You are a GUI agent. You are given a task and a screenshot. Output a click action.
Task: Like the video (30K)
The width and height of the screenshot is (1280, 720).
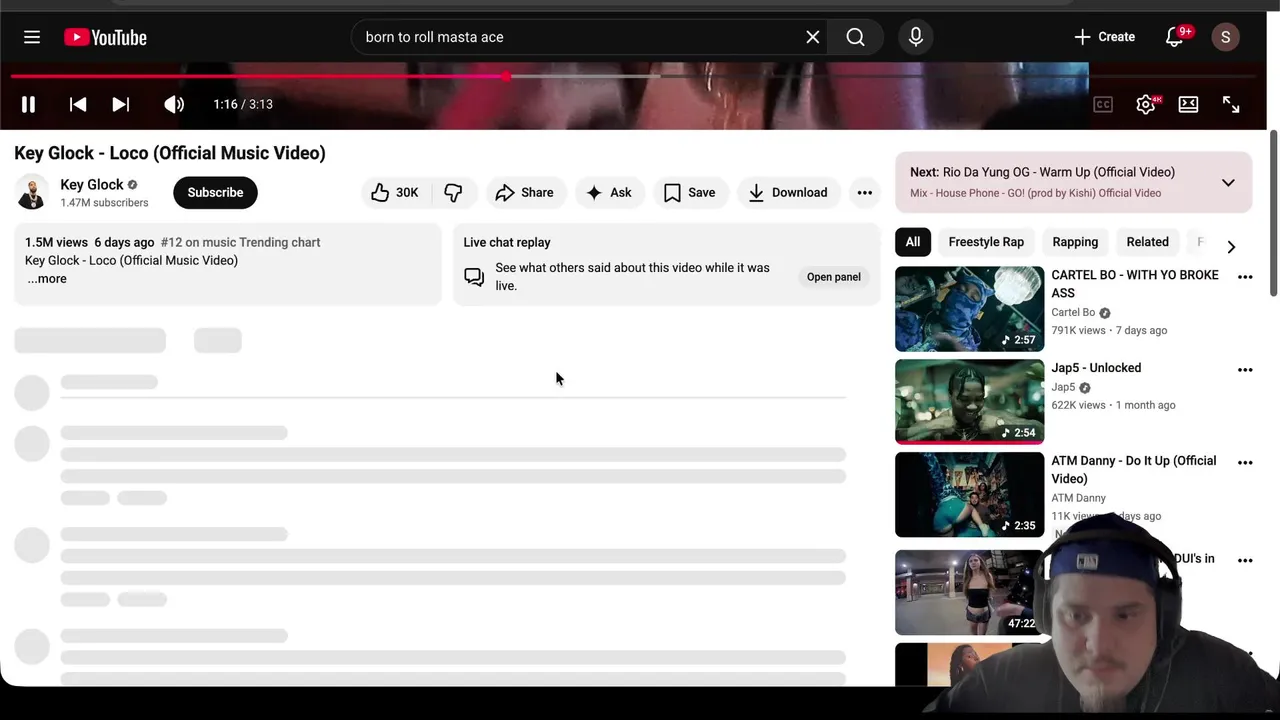click(395, 192)
